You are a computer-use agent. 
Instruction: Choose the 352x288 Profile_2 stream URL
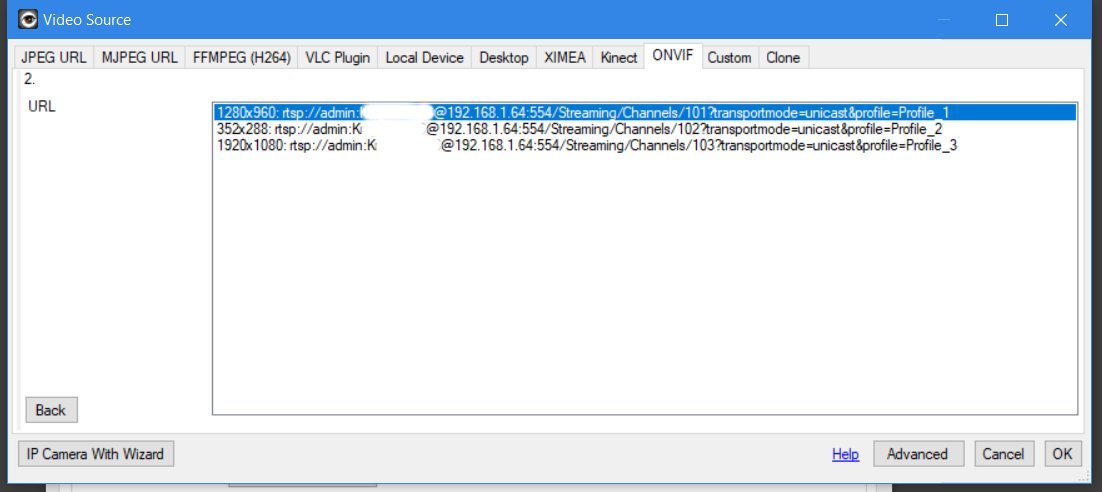579,129
